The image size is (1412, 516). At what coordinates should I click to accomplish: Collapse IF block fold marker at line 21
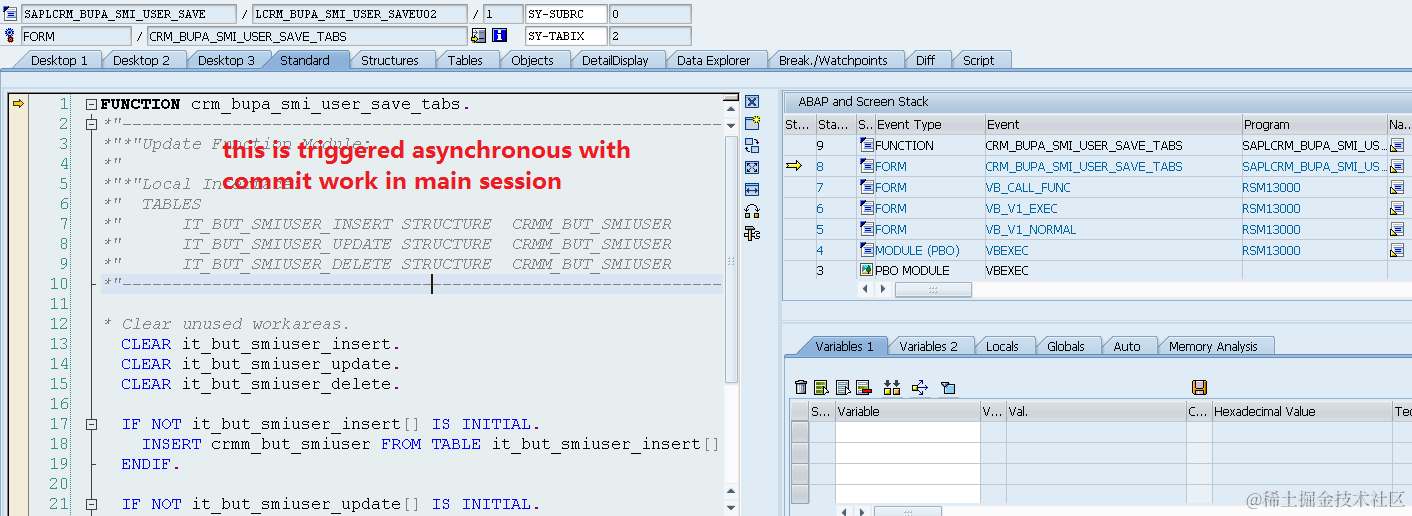[91, 504]
